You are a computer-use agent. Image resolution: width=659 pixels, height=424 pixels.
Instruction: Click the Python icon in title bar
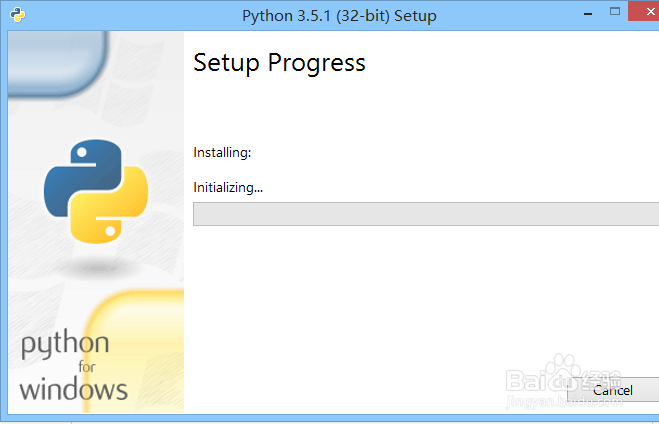point(18,15)
